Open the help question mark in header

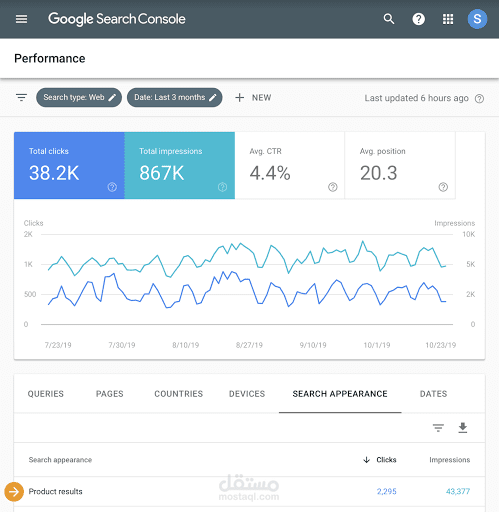click(418, 19)
